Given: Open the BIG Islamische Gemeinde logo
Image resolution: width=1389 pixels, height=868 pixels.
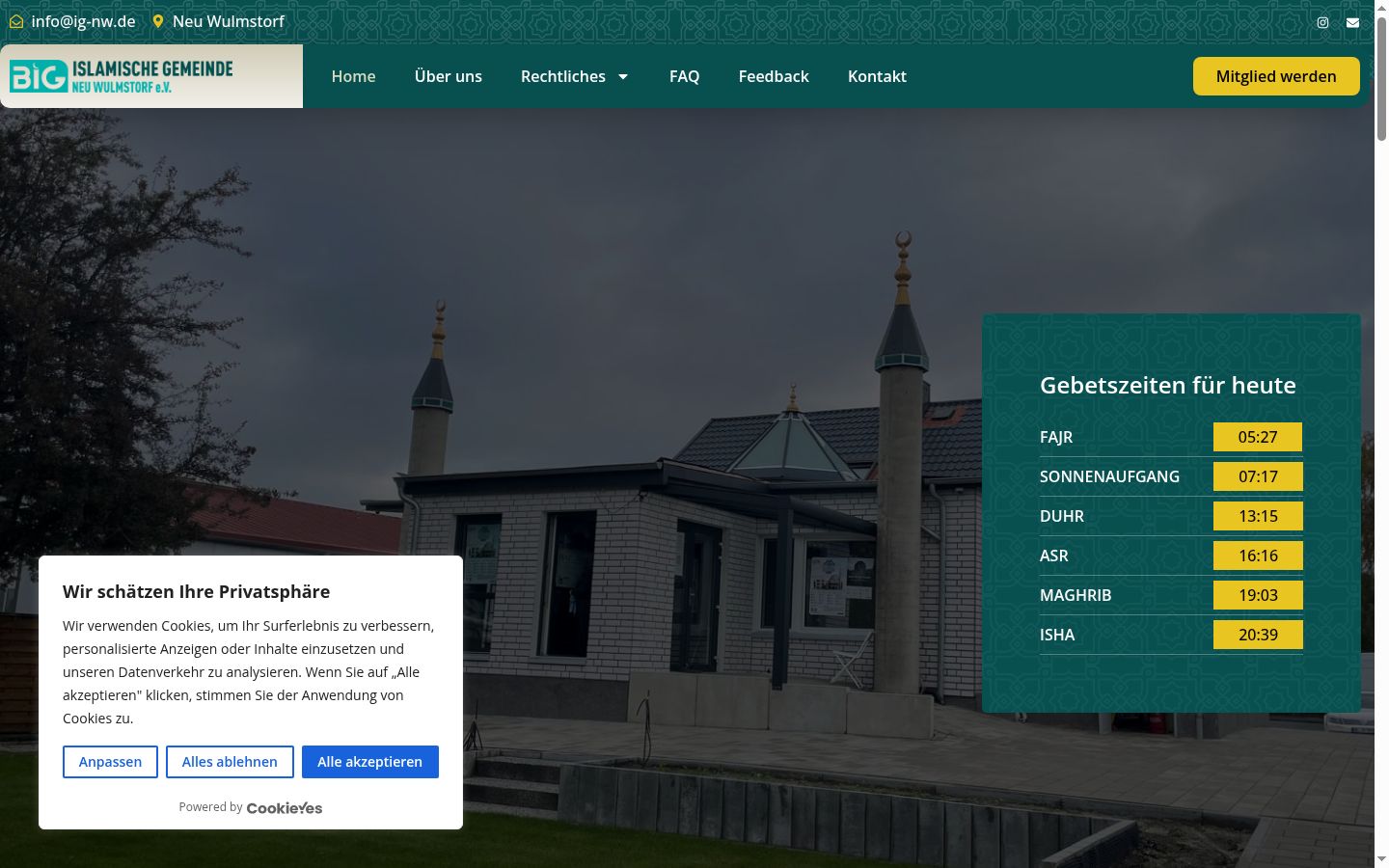Looking at the screenshot, I should pos(122,76).
